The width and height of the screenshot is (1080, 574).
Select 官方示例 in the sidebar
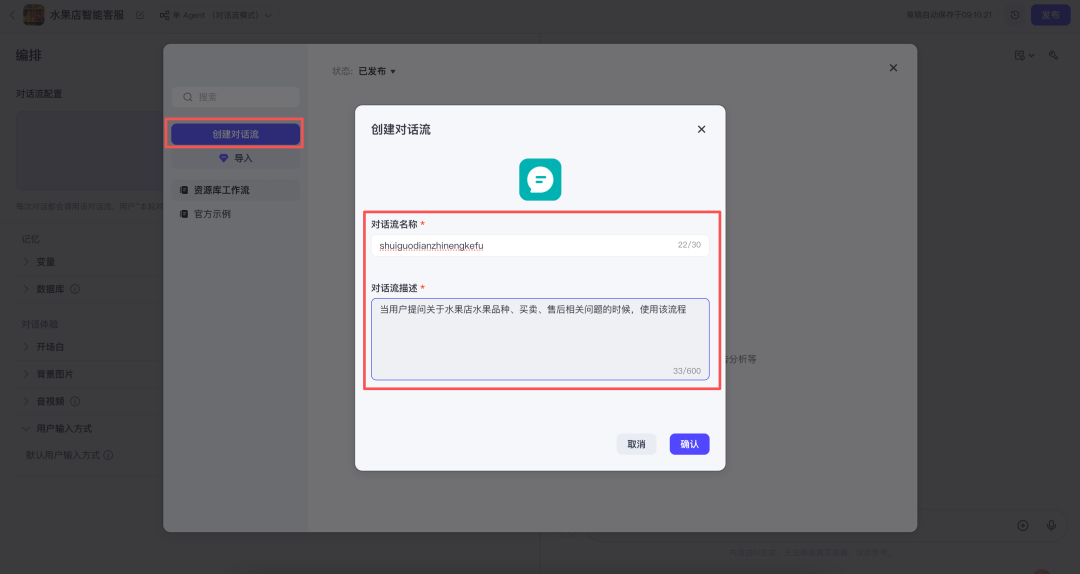(x=236, y=214)
